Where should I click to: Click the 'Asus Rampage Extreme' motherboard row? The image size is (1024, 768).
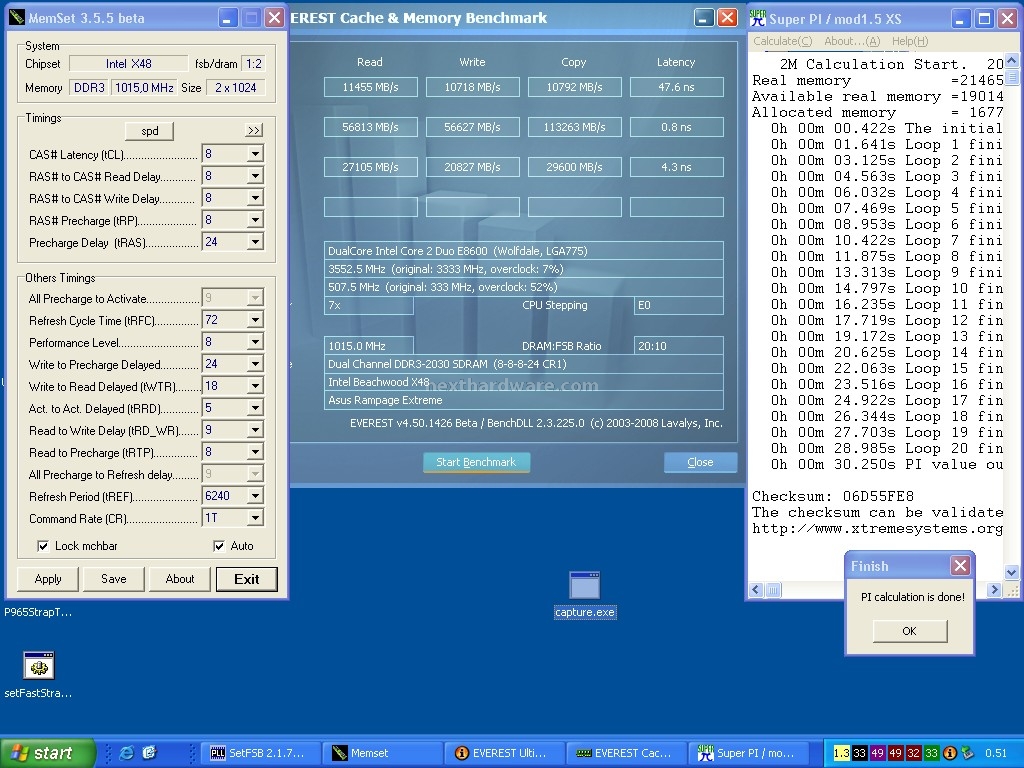coord(524,400)
